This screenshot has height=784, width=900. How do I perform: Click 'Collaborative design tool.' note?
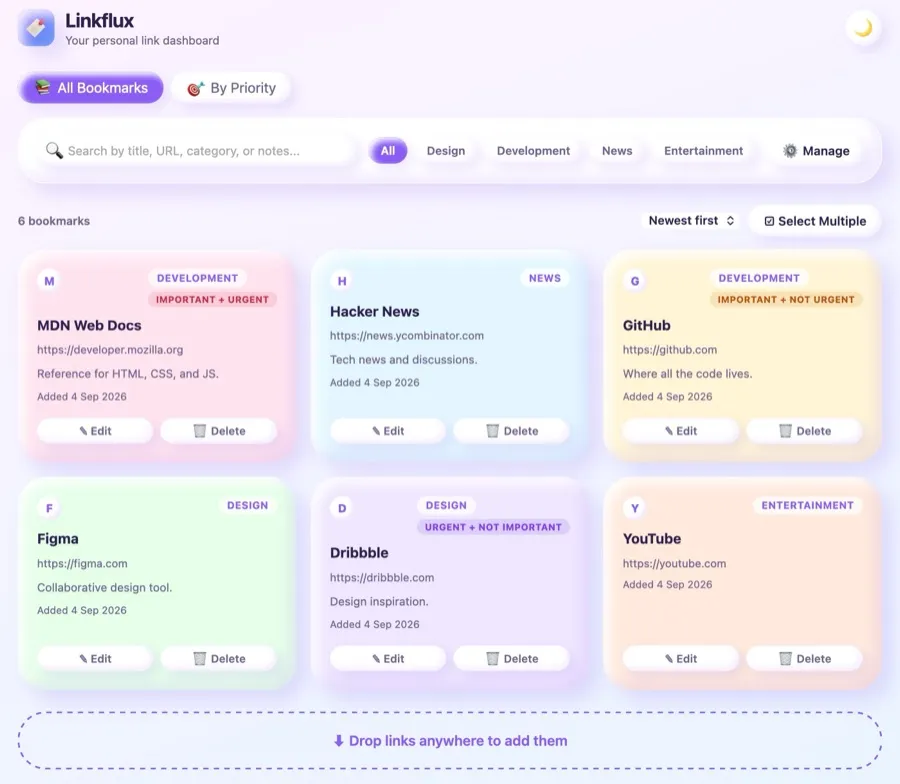coord(104,588)
